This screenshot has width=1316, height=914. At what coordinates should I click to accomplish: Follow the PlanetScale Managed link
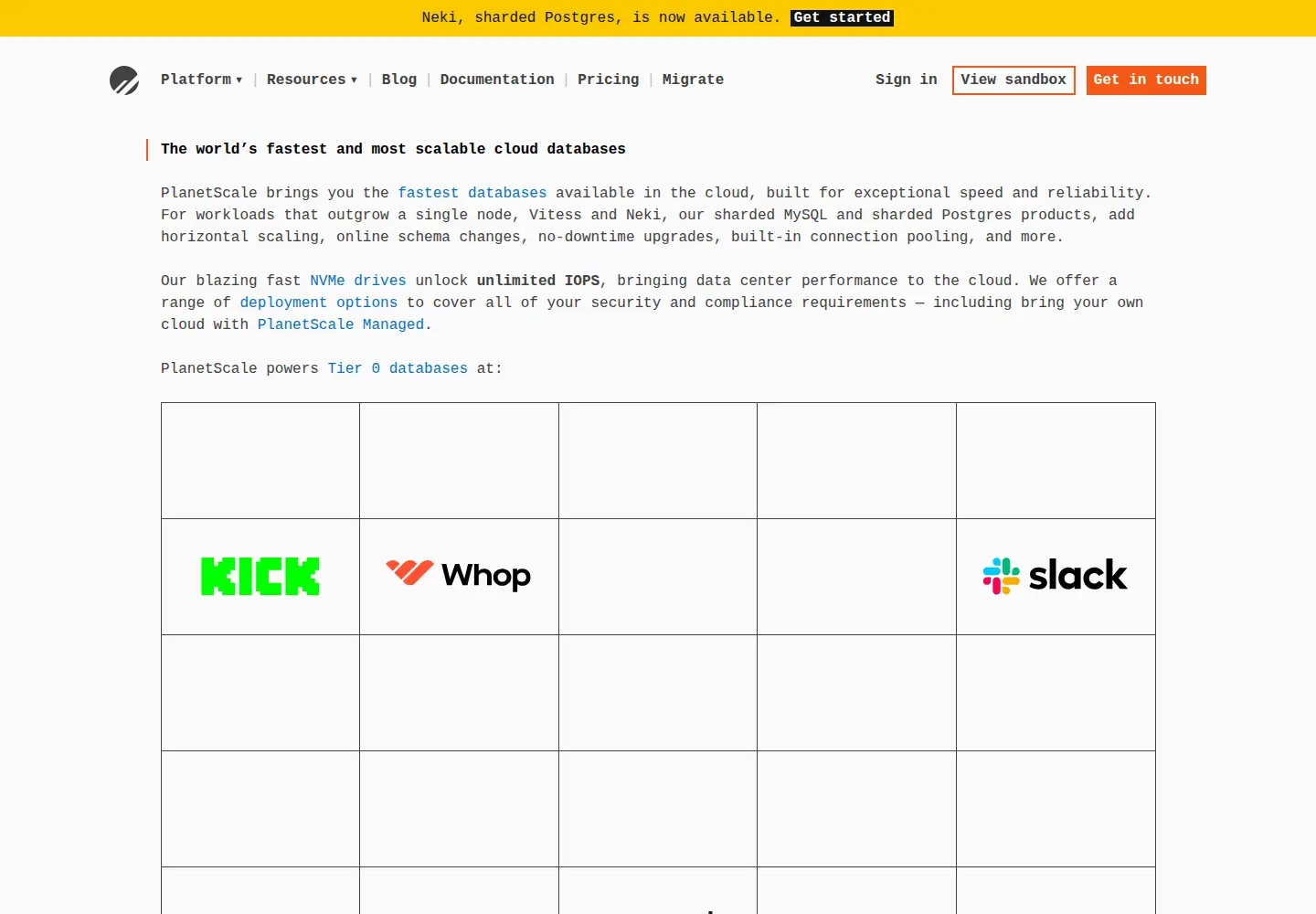(x=341, y=324)
